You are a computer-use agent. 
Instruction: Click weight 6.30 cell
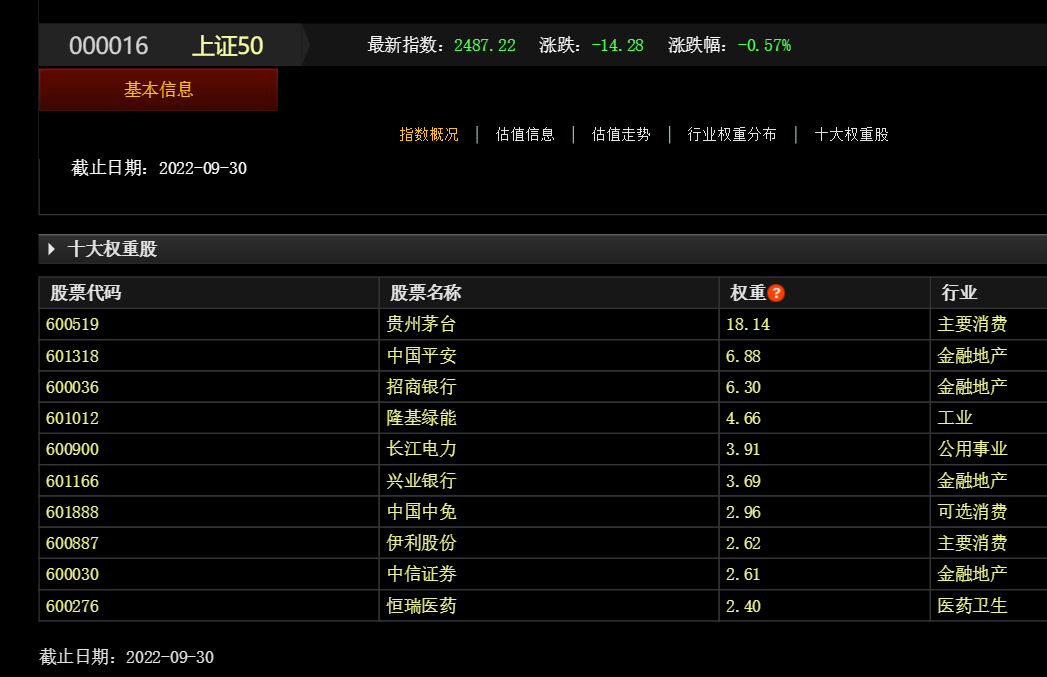coord(743,387)
